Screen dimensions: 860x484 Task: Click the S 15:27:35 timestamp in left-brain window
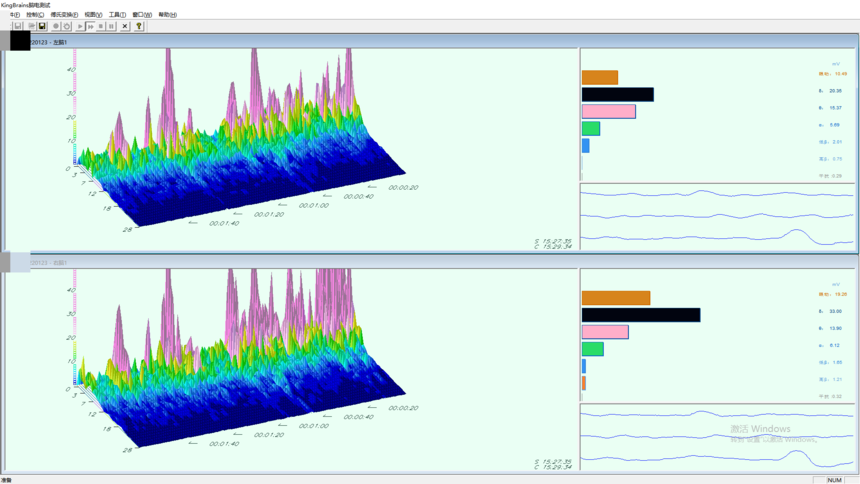tap(553, 241)
